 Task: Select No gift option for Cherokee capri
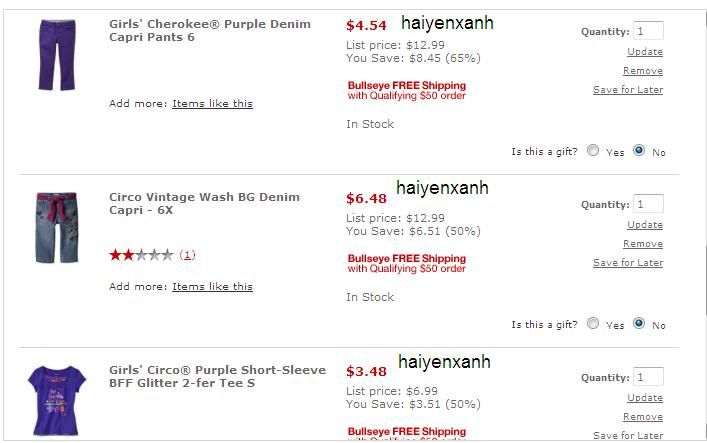pyautogui.click(x=639, y=151)
